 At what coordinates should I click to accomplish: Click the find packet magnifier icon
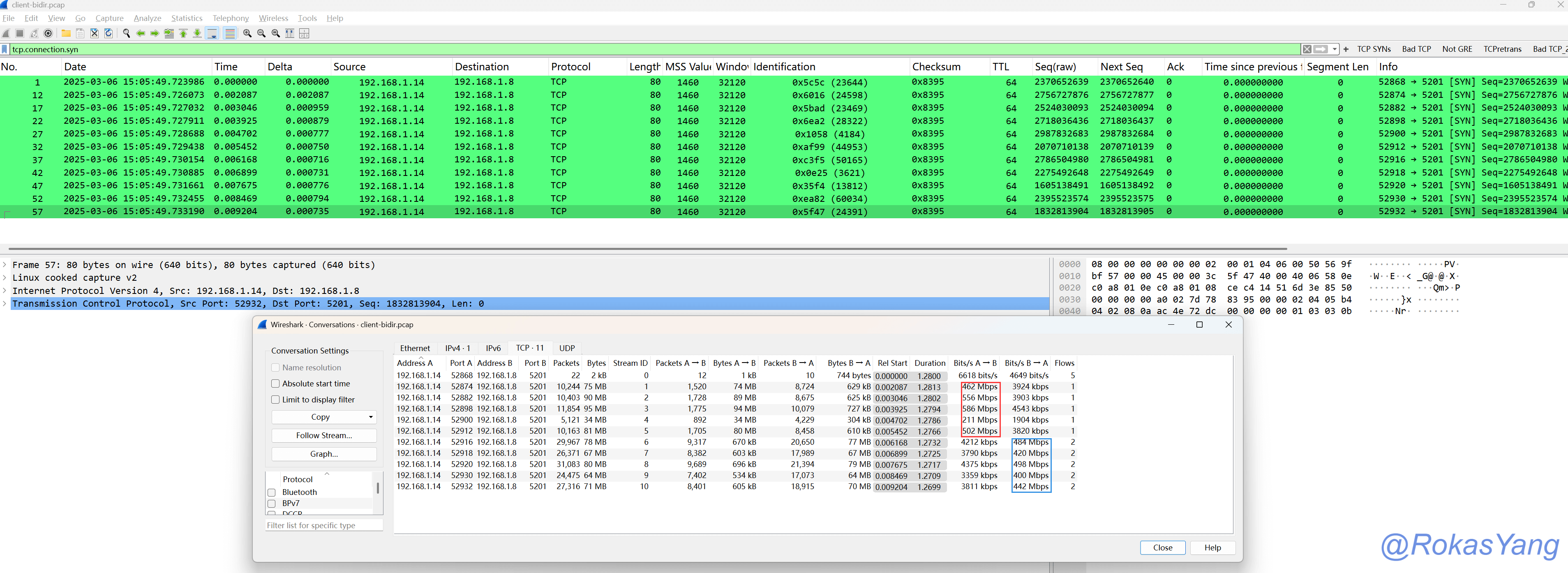coord(127,33)
